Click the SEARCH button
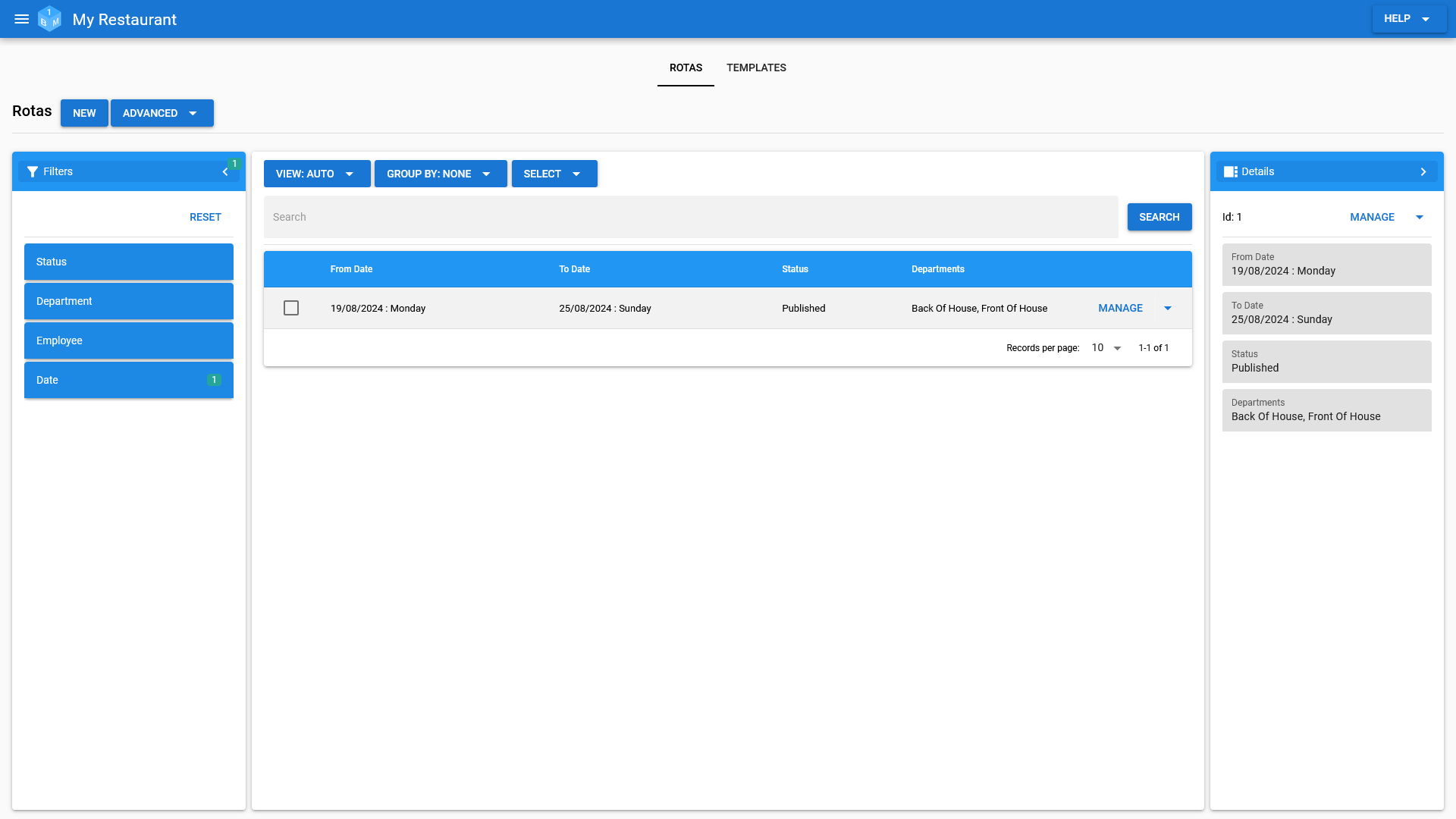 click(x=1159, y=217)
